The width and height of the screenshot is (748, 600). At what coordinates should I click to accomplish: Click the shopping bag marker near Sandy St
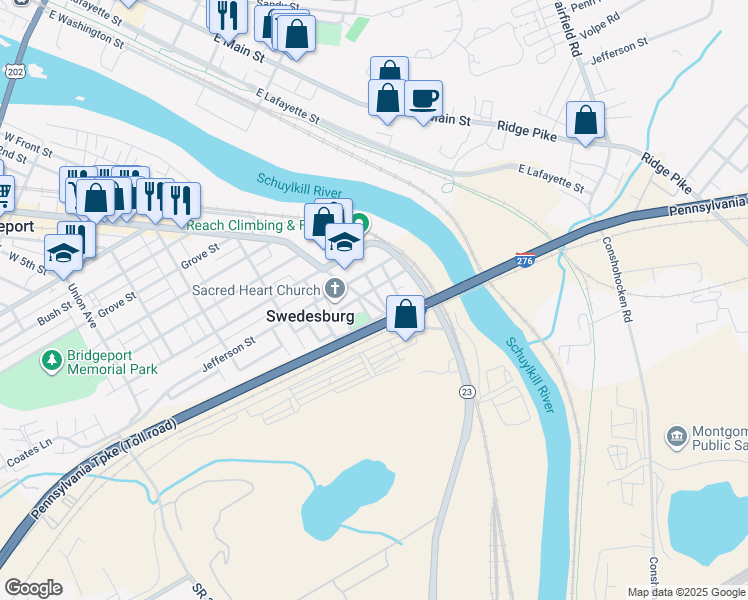(296, 37)
